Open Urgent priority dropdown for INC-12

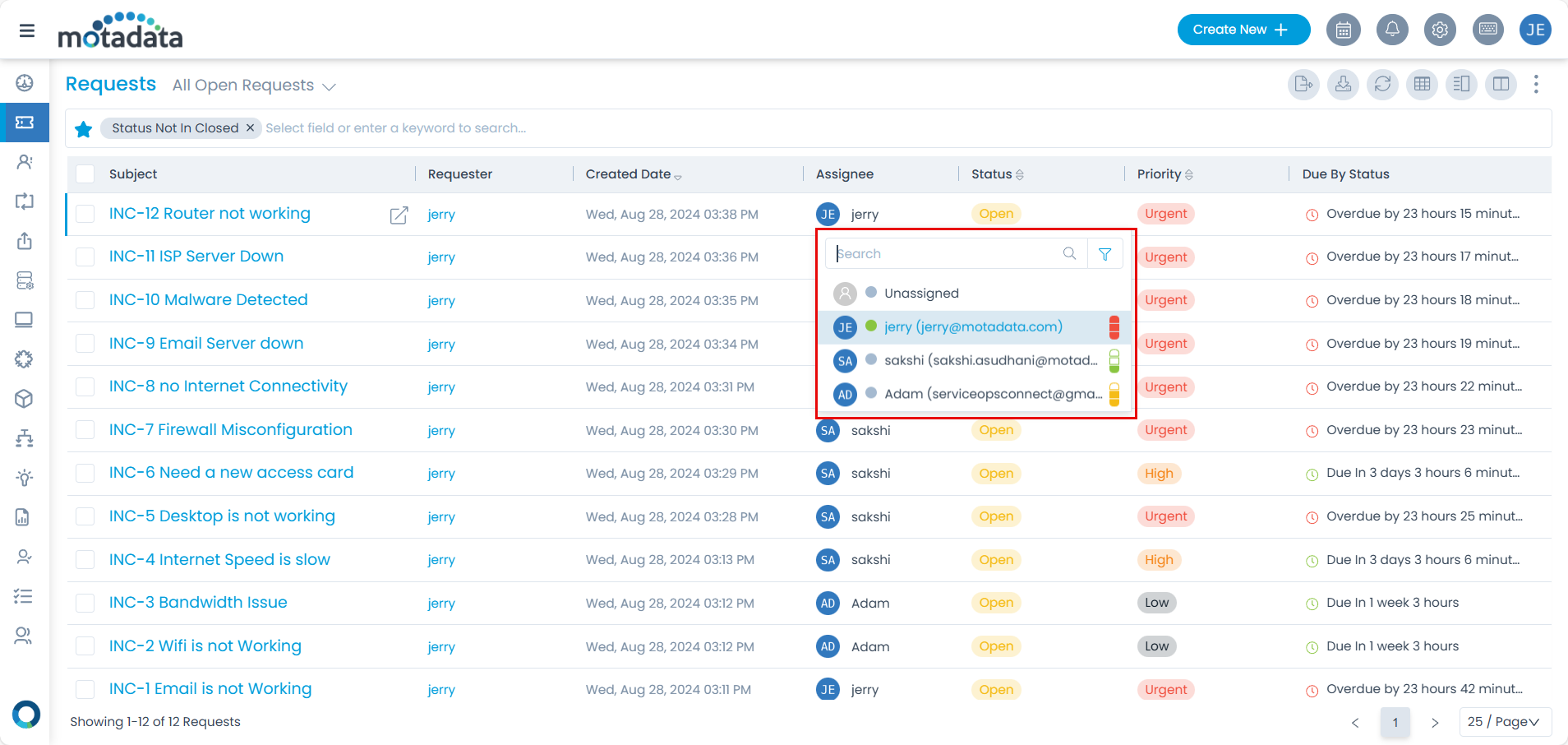[x=1165, y=214]
